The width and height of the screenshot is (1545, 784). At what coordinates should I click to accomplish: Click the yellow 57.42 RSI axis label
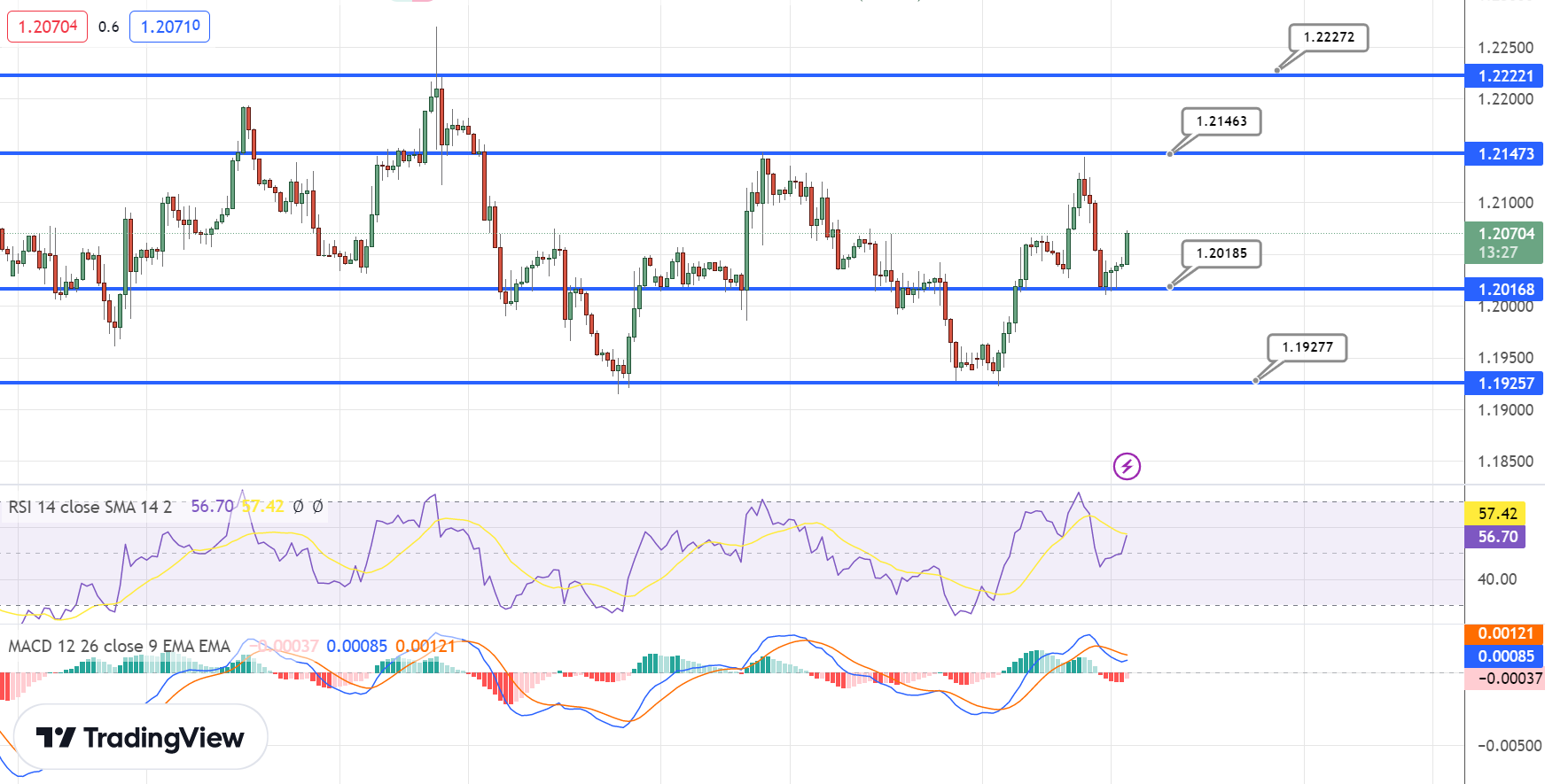click(x=1496, y=514)
